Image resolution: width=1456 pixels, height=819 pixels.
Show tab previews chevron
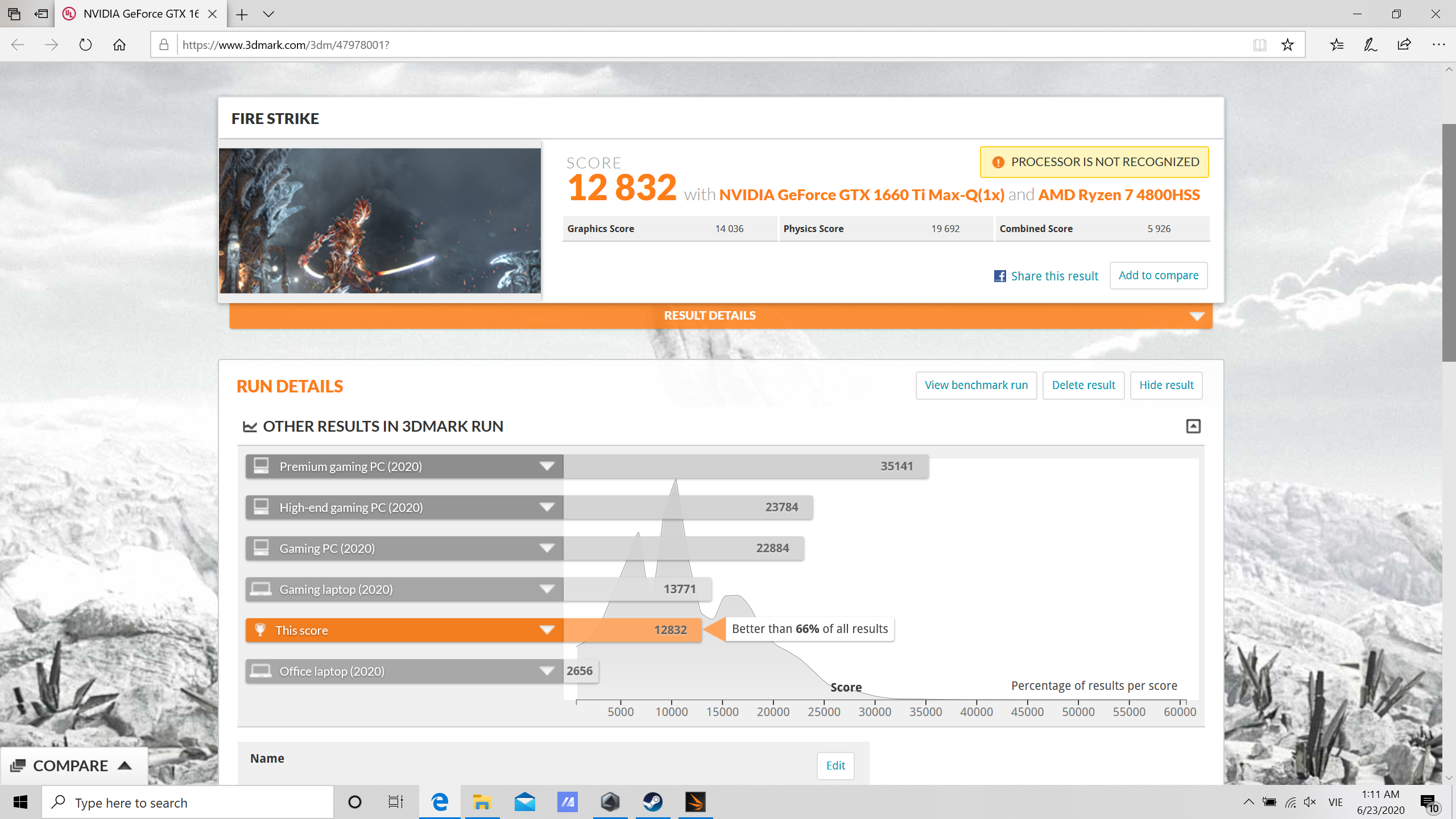(x=268, y=14)
